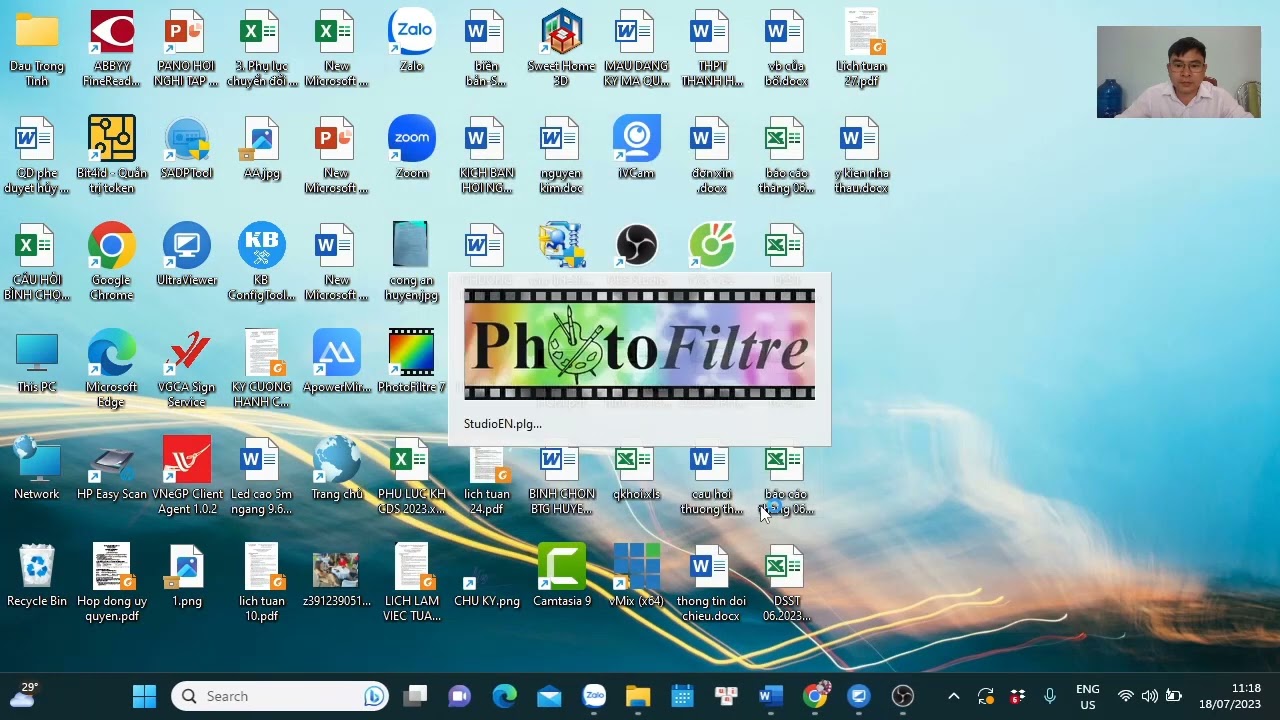Open DSST 06.2023 Excel file

786,583
